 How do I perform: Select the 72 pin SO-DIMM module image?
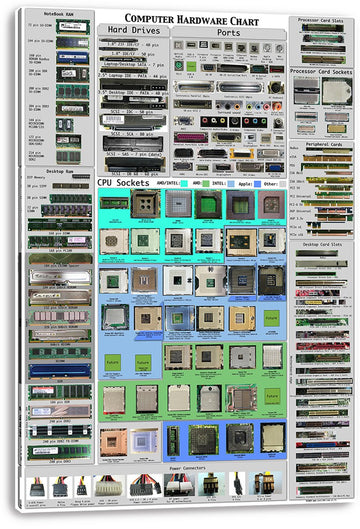coord(73,27)
